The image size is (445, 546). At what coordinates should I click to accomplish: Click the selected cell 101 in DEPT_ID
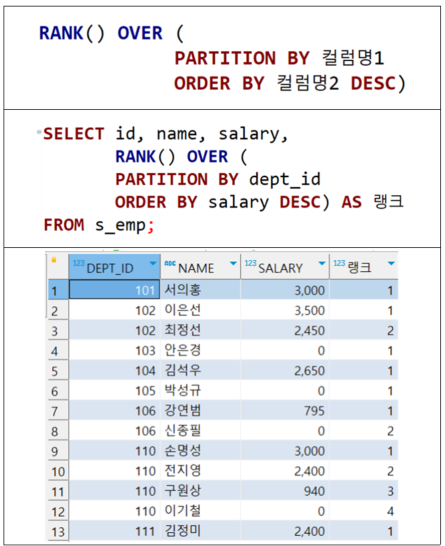pyautogui.click(x=115, y=290)
